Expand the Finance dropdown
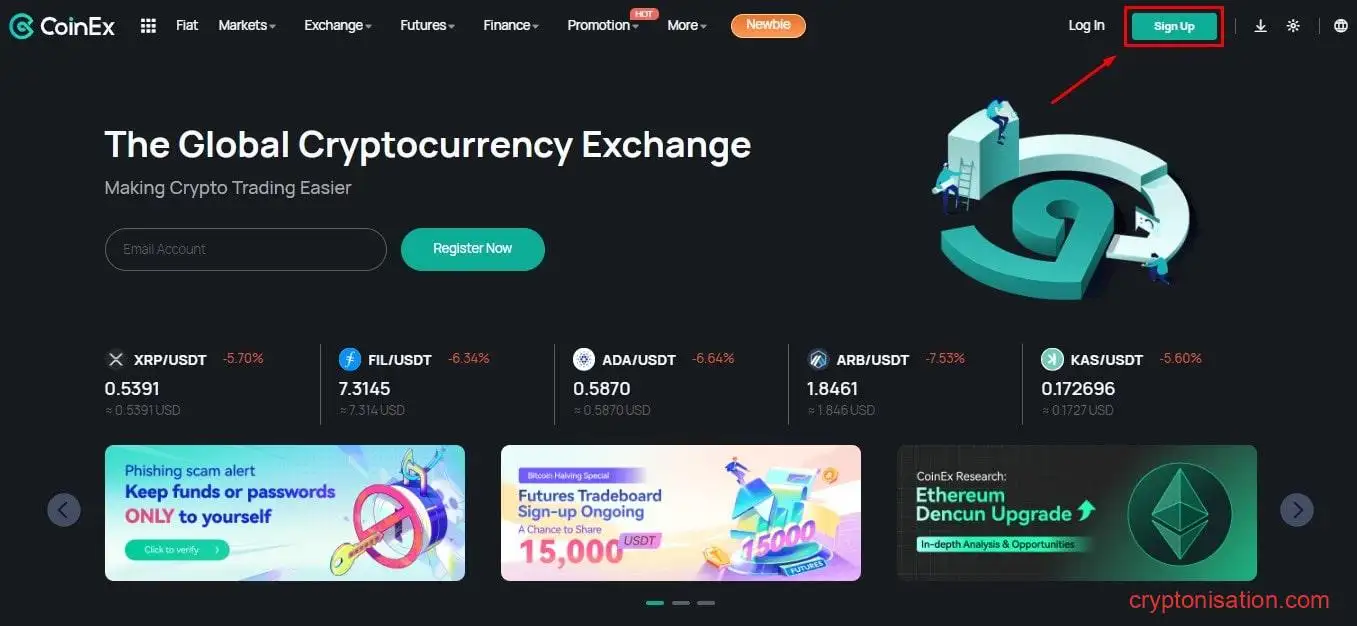This screenshot has width=1357, height=626. click(x=511, y=26)
